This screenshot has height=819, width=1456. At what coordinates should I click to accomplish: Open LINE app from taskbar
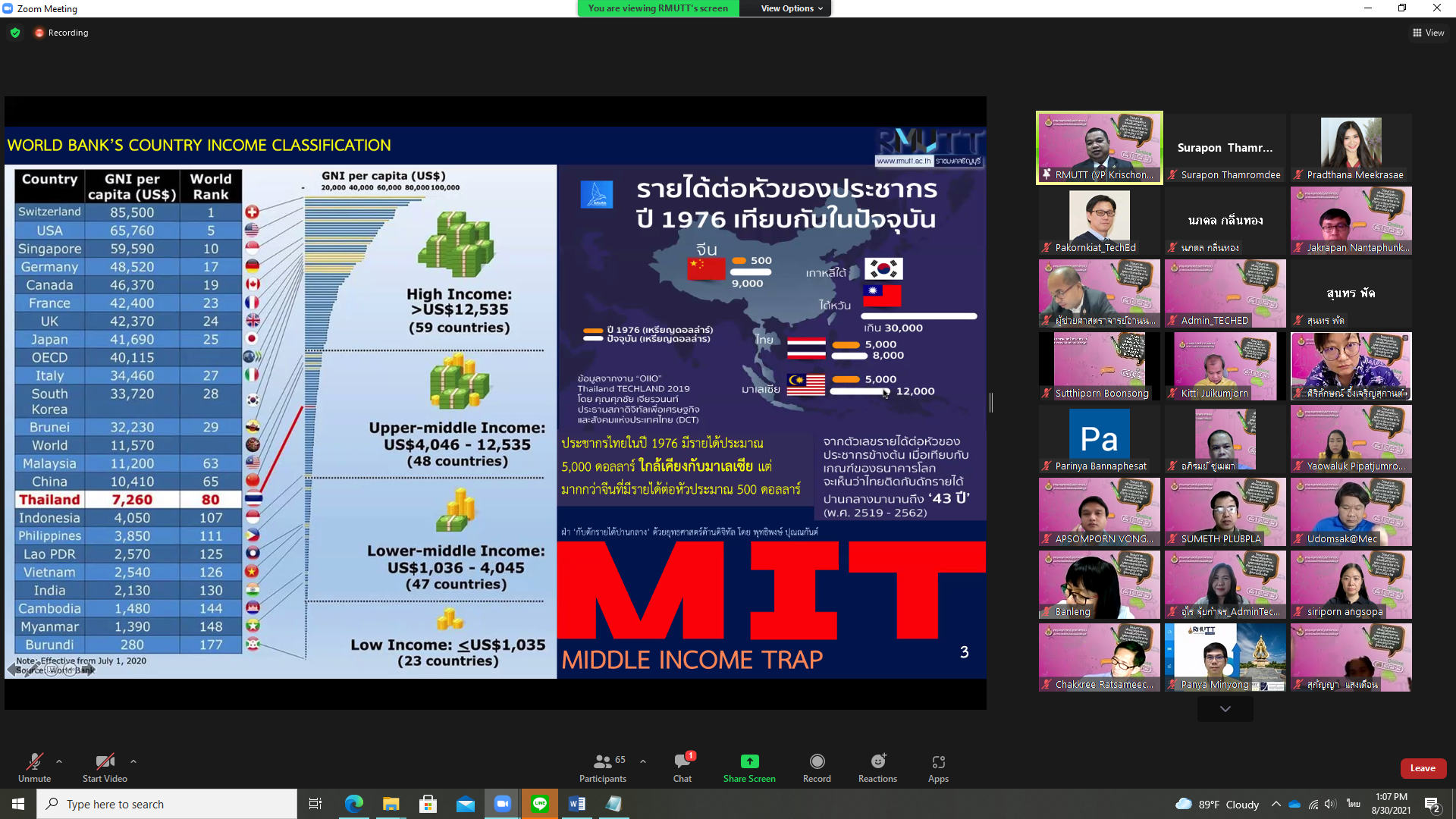click(x=539, y=804)
